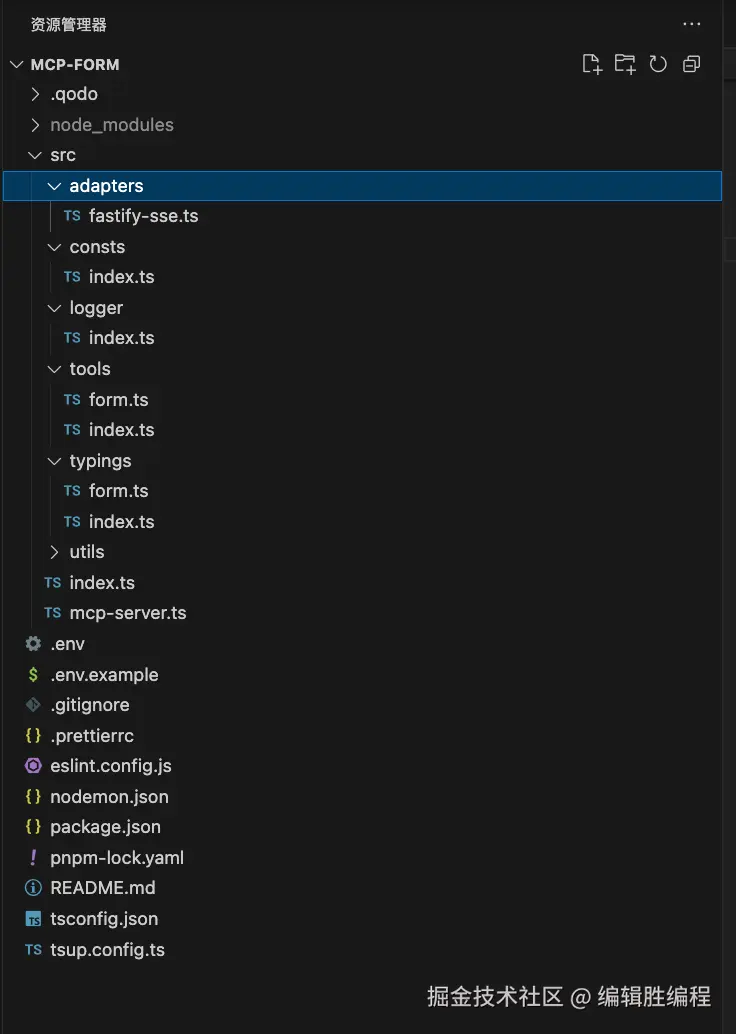Open the explorer more actions menu
The width and height of the screenshot is (736, 1034).
pos(692,24)
